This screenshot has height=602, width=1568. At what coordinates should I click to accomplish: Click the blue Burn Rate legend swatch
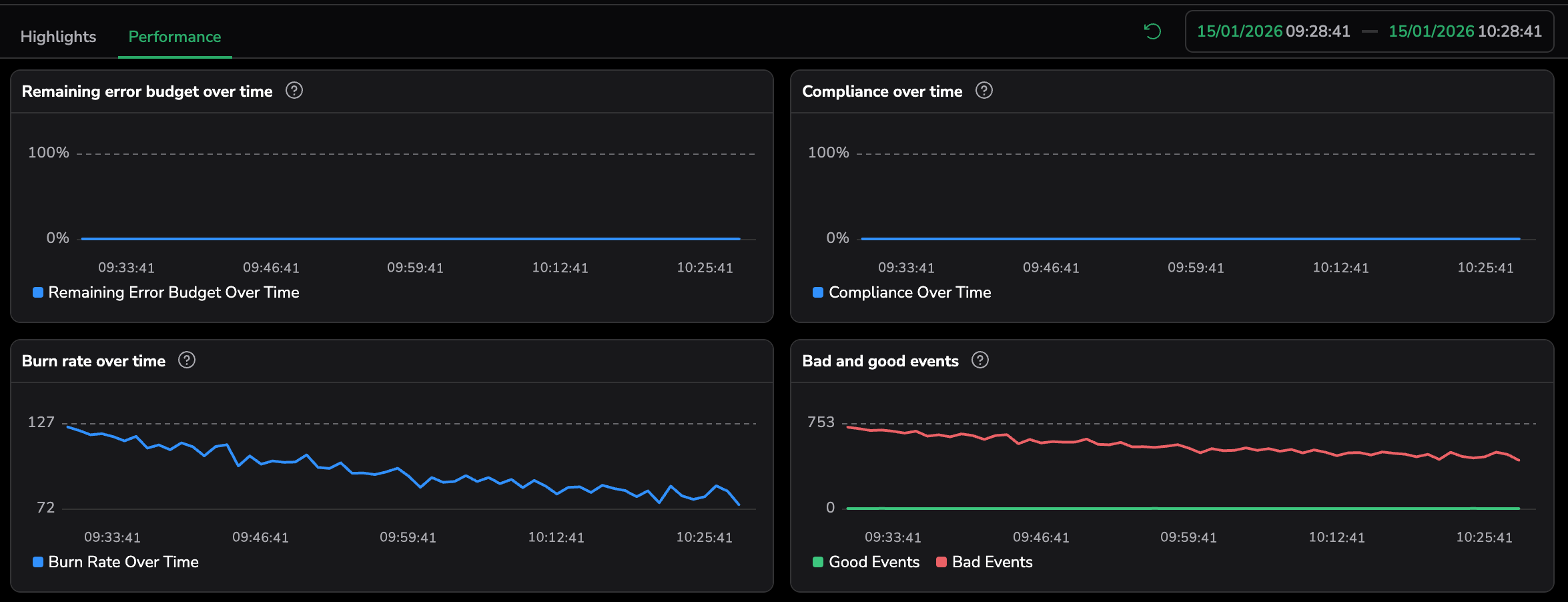(x=38, y=562)
